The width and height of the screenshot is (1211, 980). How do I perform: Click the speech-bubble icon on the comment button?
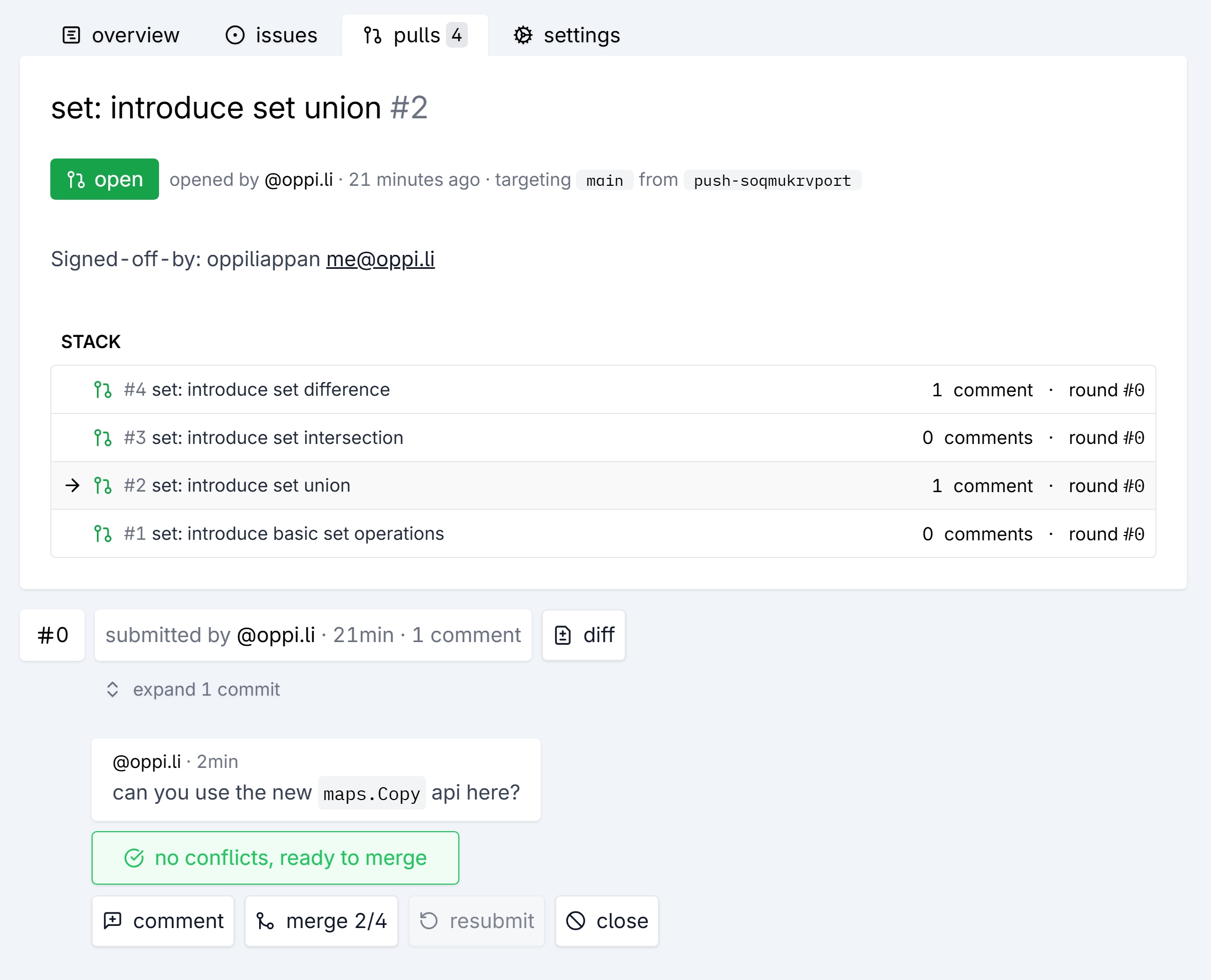(113, 921)
